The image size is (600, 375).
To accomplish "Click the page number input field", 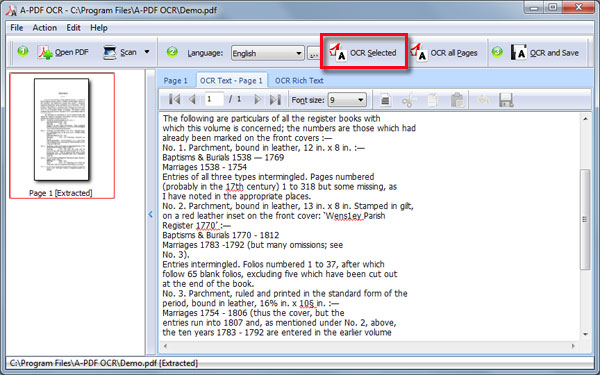I will coord(214,99).
